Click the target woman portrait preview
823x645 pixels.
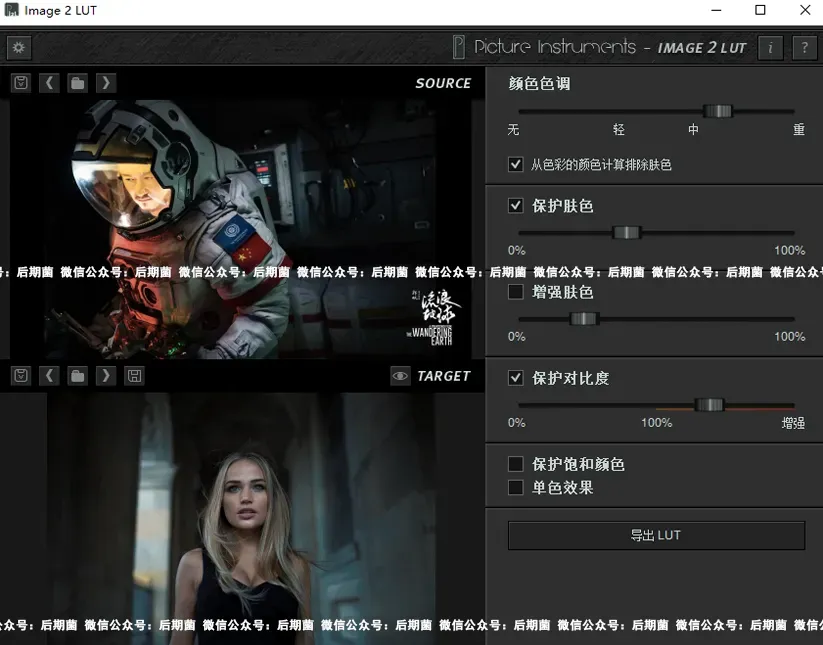tap(241, 519)
